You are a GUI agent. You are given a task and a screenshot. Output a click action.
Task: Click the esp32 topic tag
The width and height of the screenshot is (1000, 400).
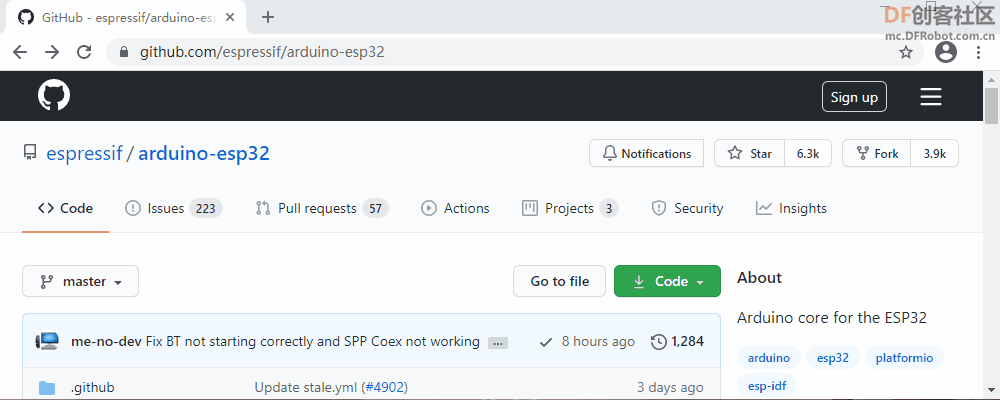(833, 358)
